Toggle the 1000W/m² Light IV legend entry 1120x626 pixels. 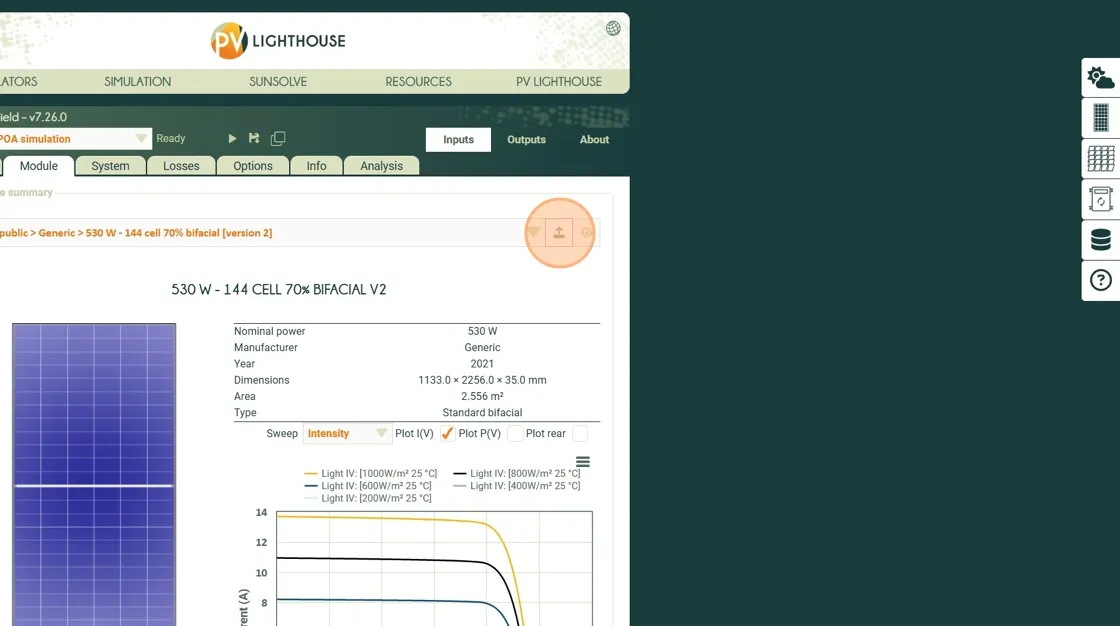click(370, 474)
